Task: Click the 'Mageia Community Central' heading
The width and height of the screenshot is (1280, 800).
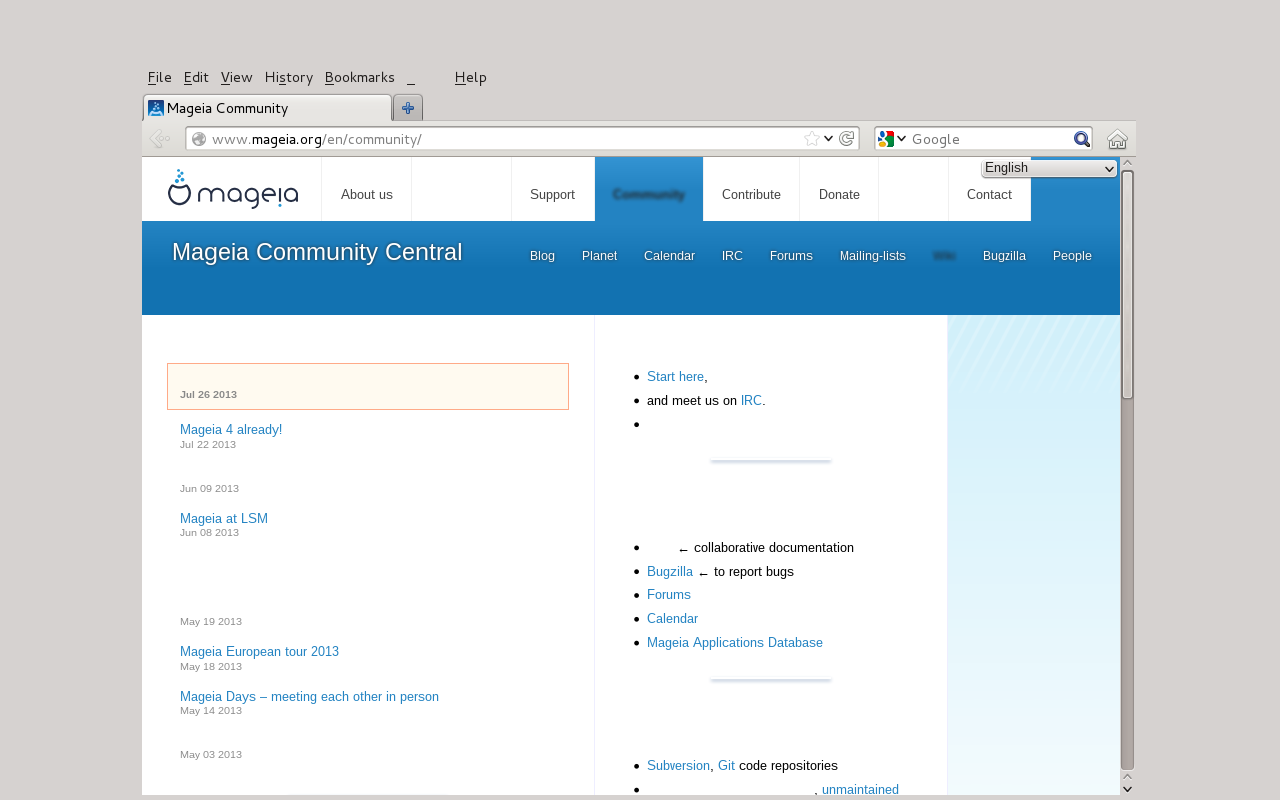Action: pos(317,252)
